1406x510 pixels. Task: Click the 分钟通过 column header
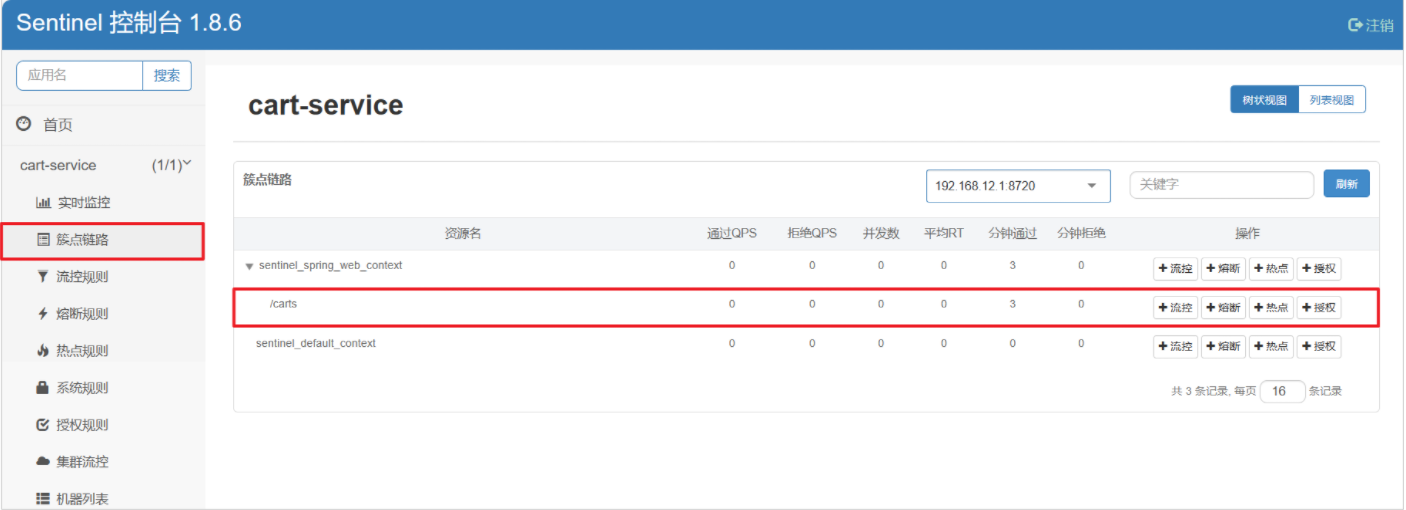coord(1013,233)
